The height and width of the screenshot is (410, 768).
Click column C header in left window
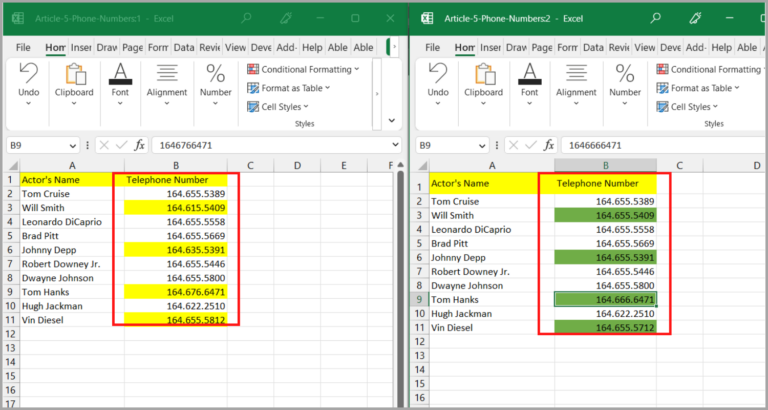[249, 165]
